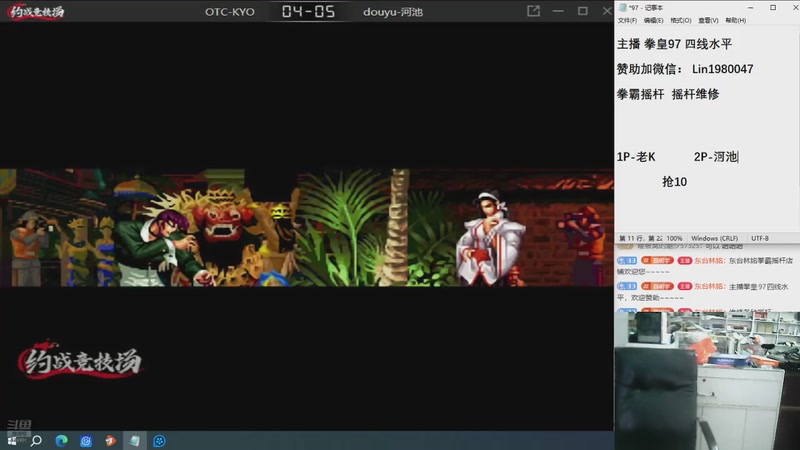Click the 约战竞技场 logo below the game
This screenshot has width=800, height=450.
point(80,360)
